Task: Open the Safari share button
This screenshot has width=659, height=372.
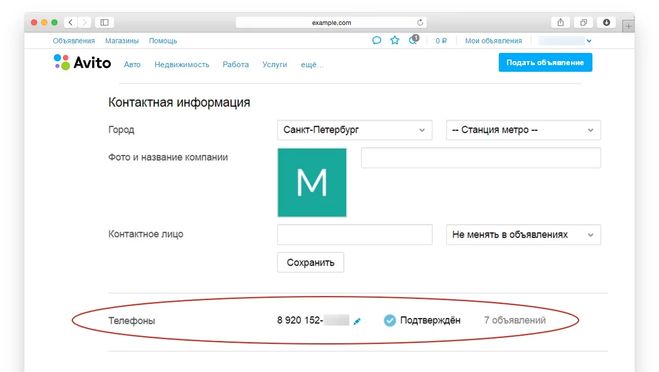Action: [561, 22]
